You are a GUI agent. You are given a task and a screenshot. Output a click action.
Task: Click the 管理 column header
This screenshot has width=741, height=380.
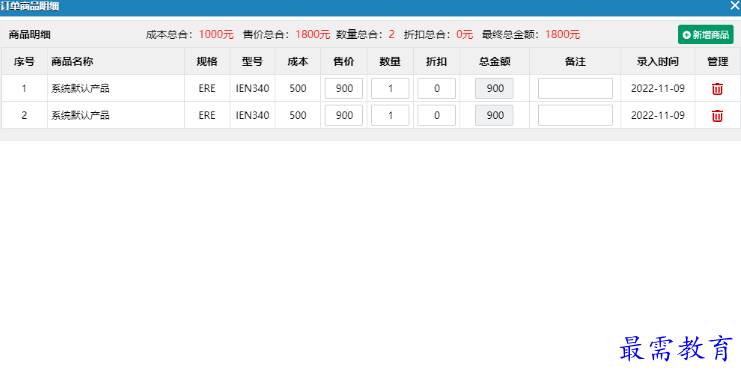coord(717,61)
